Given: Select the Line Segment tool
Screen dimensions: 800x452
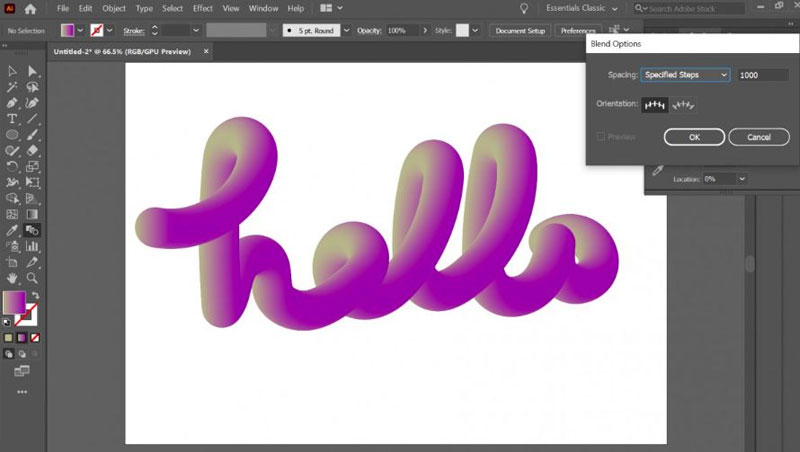Looking at the screenshot, I should (32, 119).
